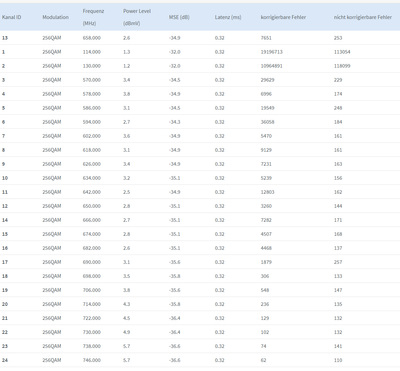Image resolution: width=400 pixels, height=371 pixels.
Task: Select frequency cell '618.000'
Action: pos(92,150)
